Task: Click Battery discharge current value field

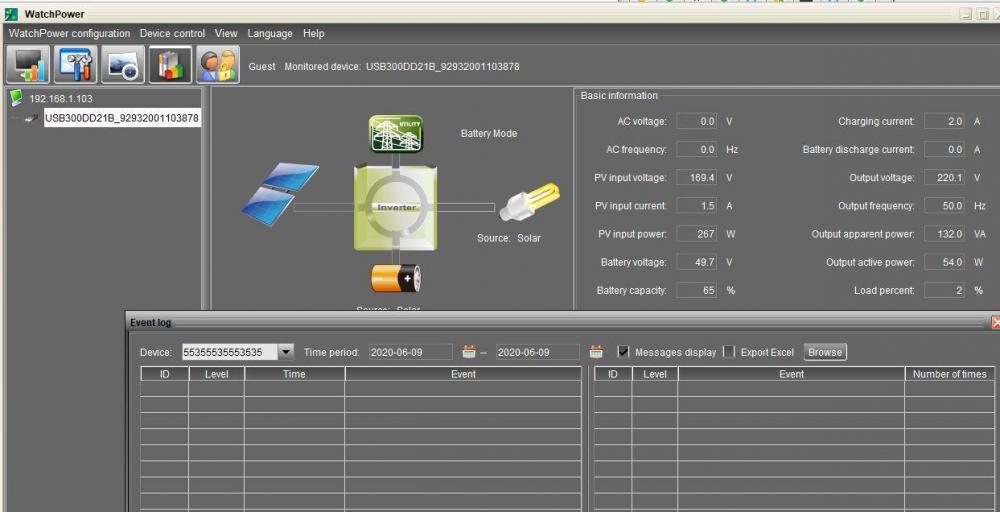Action: (x=945, y=149)
